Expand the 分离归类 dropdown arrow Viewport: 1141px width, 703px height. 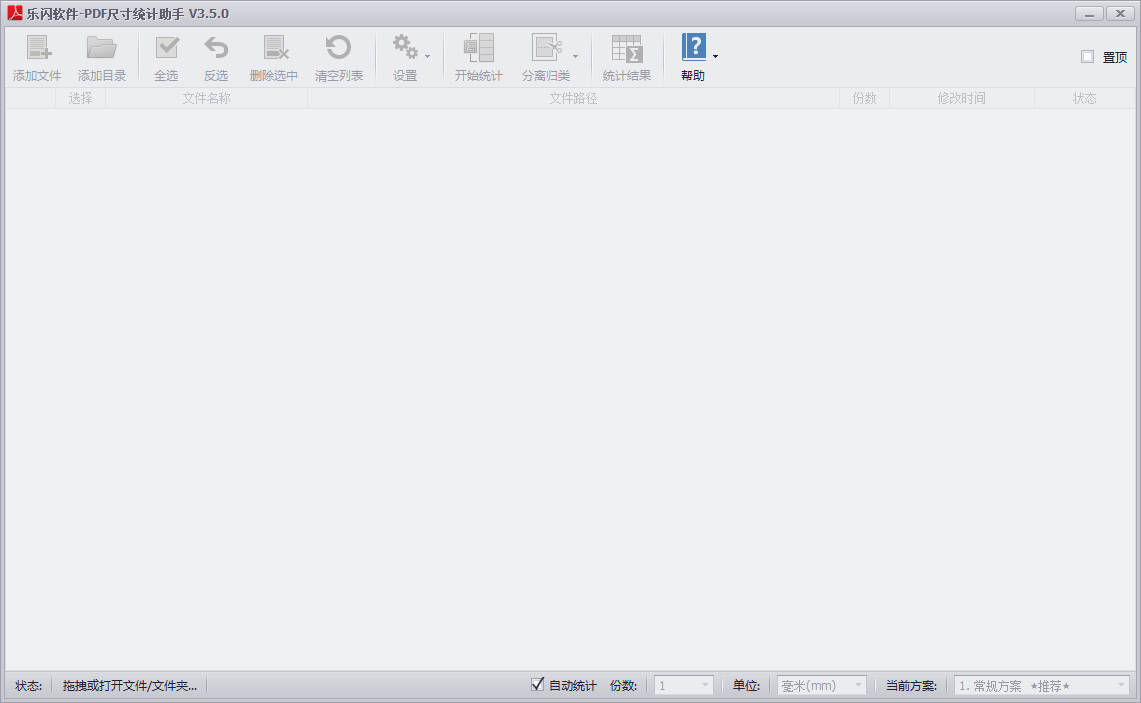575,56
